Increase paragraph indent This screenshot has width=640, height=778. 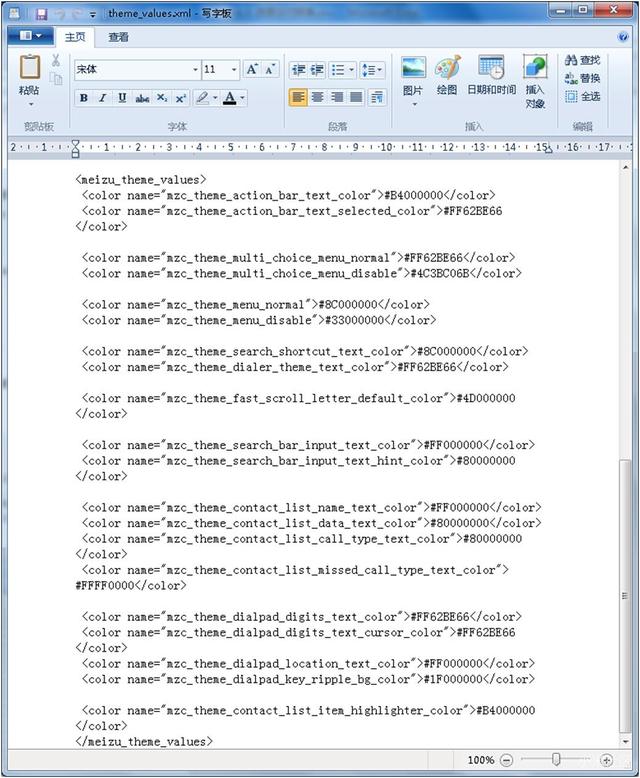click(x=318, y=70)
